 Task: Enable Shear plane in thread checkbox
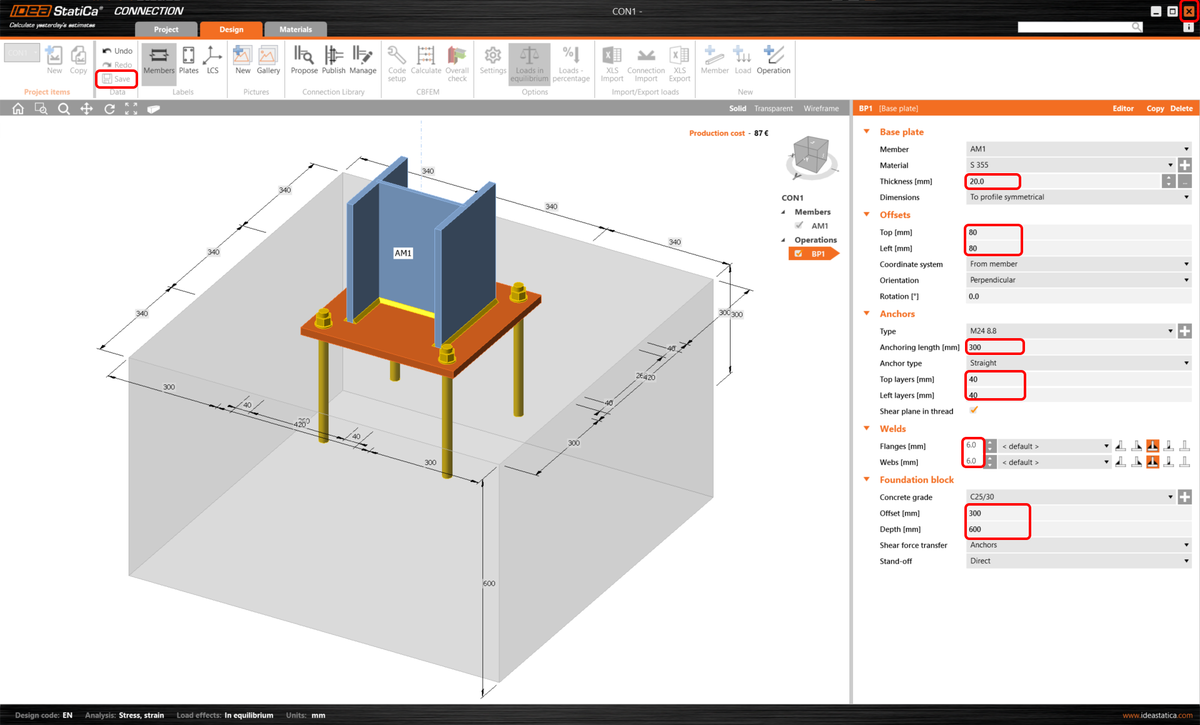973,410
